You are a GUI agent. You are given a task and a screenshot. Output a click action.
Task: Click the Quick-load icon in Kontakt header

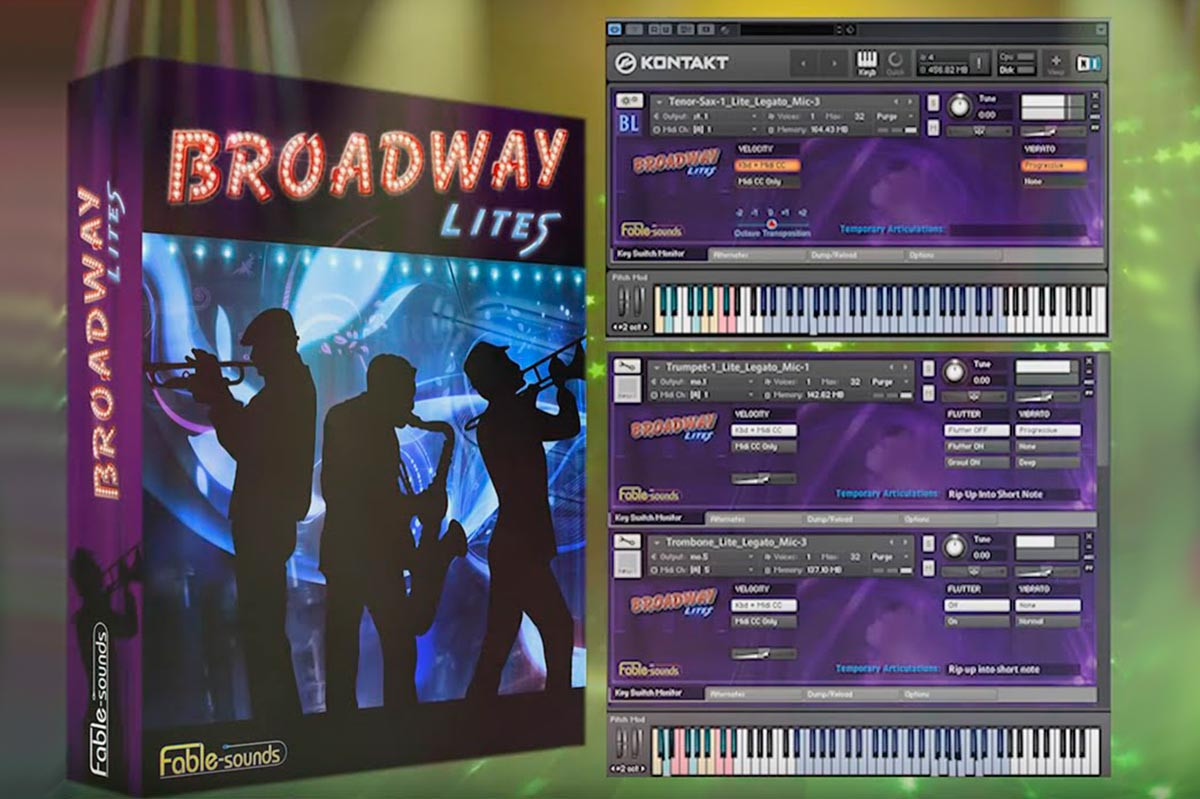click(x=895, y=62)
